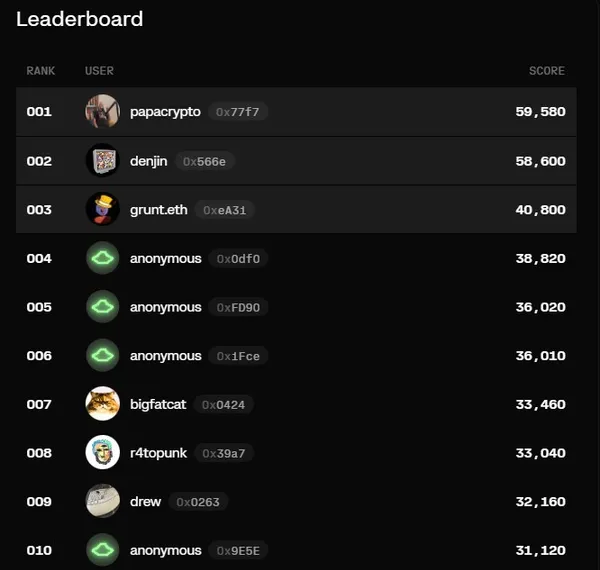Click the 0x1Fce address badge
This screenshot has height=570, width=600.
pyautogui.click(x=239, y=356)
